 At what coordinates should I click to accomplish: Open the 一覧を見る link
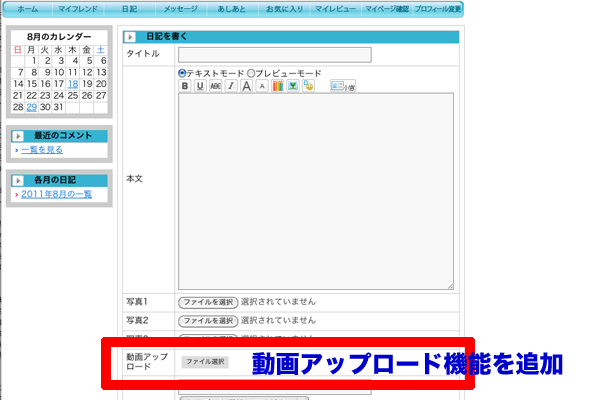pyautogui.click(x=42, y=149)
